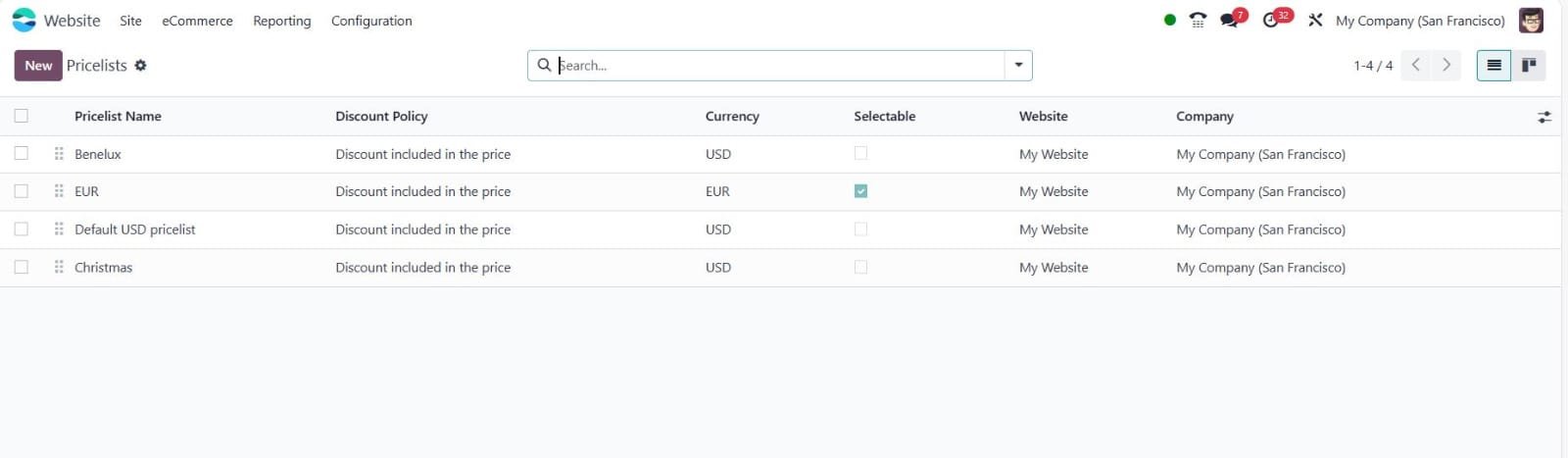
Task: Open the Configuration menu
Action: 371,21
